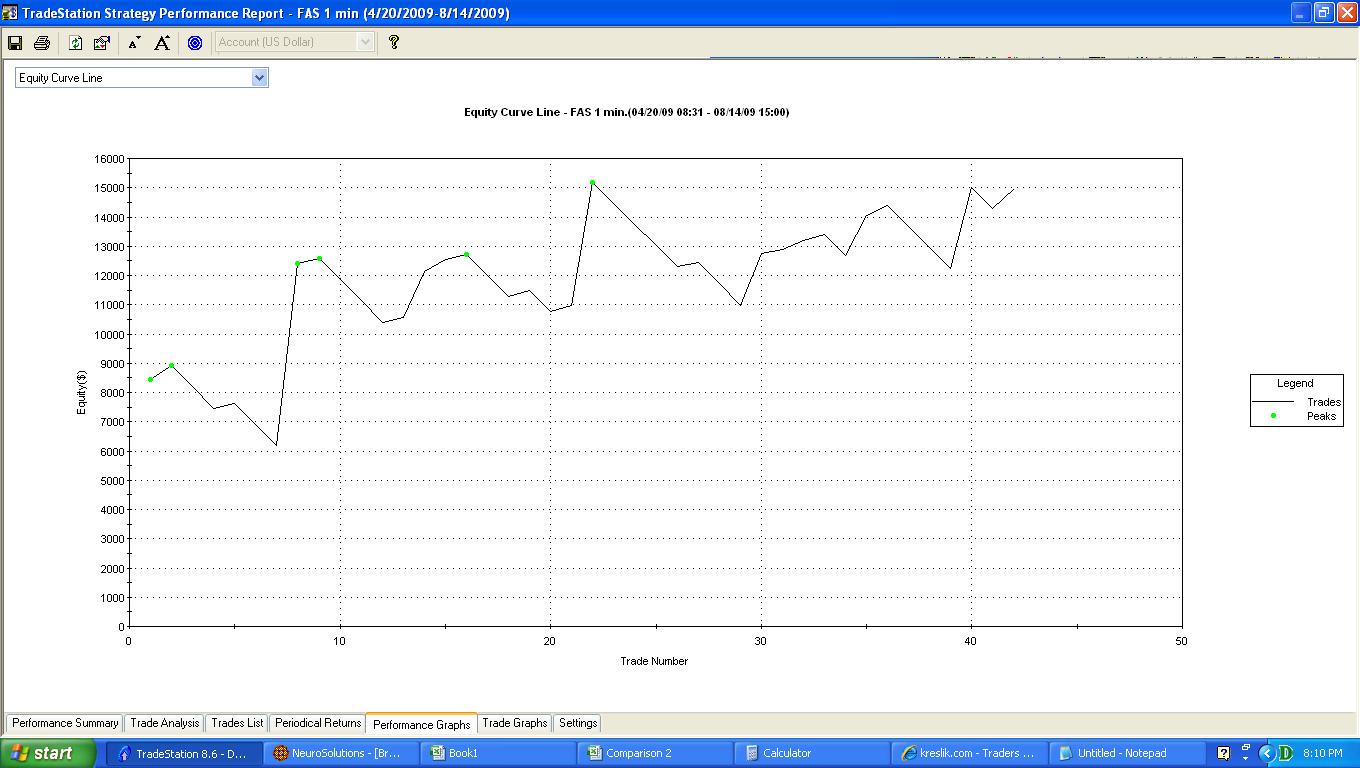Click the Save report toolbar icon

tap(15, 42)
